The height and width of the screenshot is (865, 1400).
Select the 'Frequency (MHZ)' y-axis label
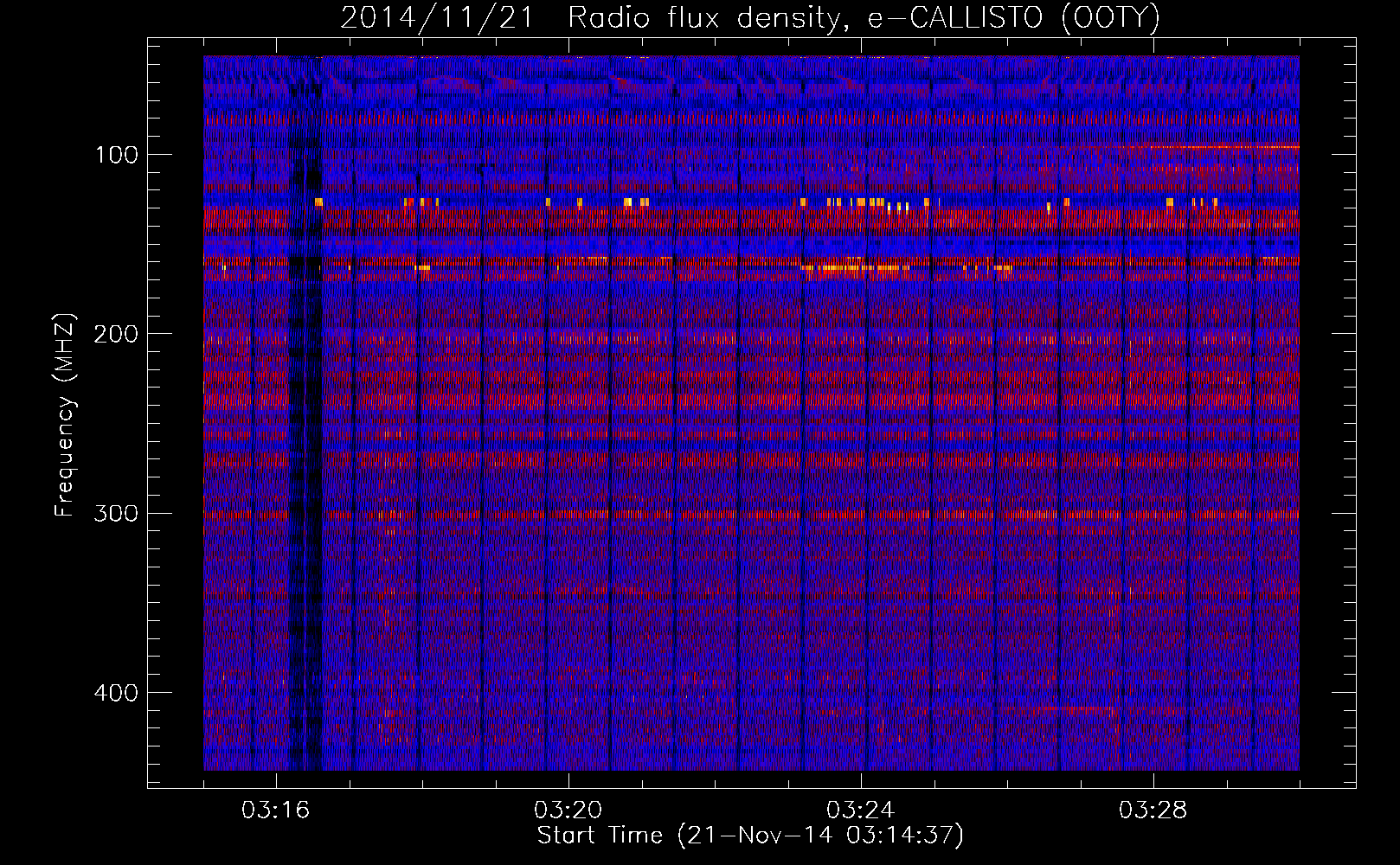65,415
